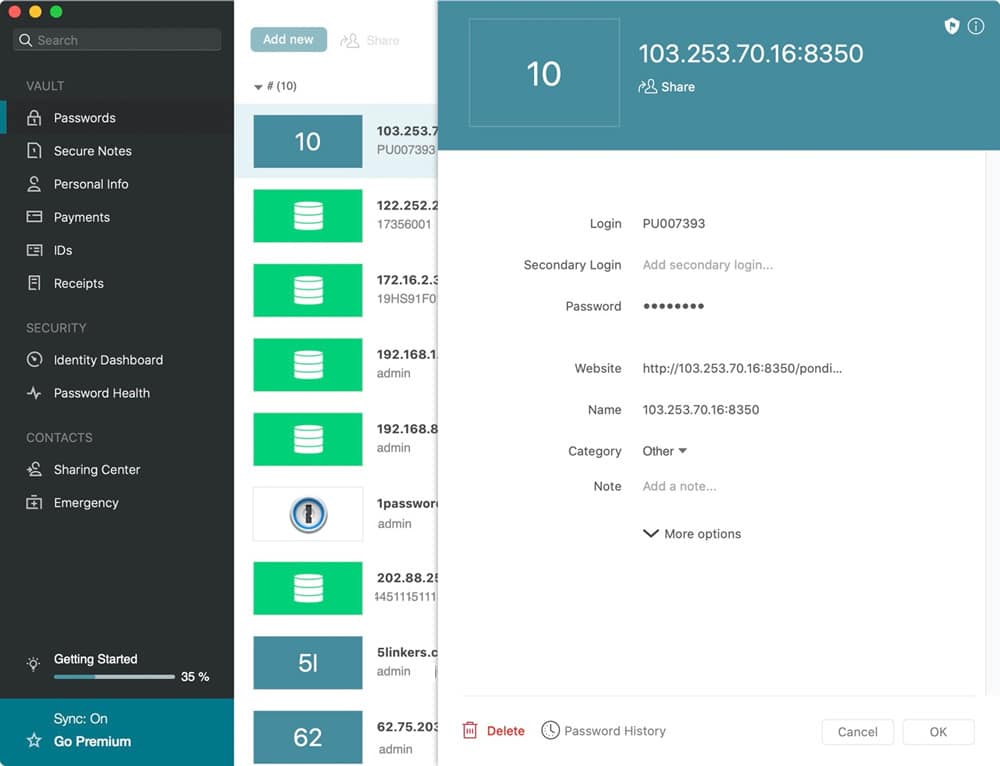Viewport: 1000px width, 766px height.
Task: Select the 122.252.2 entry database icon
Action: 308,216
